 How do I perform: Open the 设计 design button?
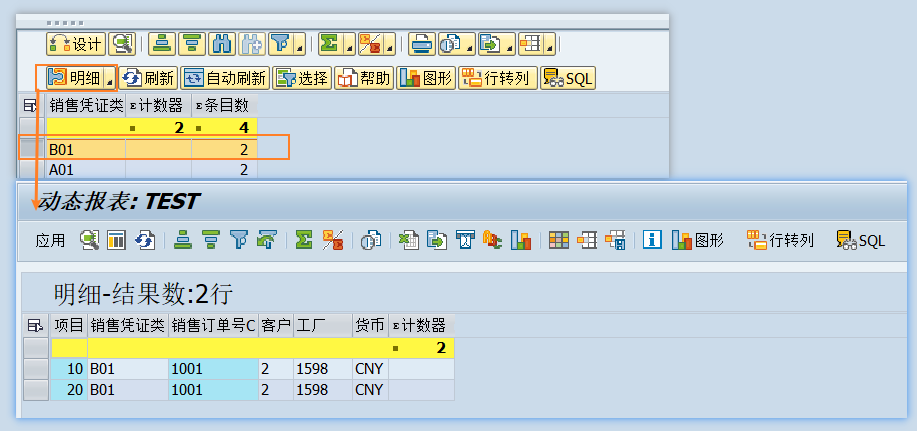pos(75,44)
